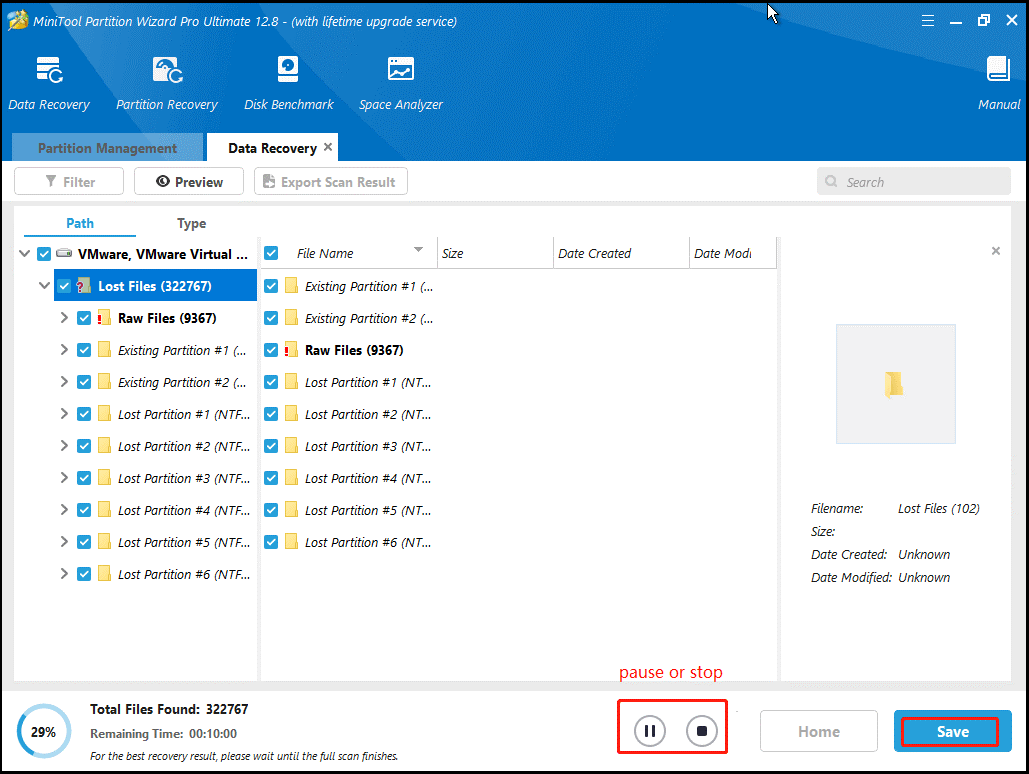This screenshot has width=1029, height=774.
Task: Sort by the Date Modified column header
Action: (x=732, y=253)
